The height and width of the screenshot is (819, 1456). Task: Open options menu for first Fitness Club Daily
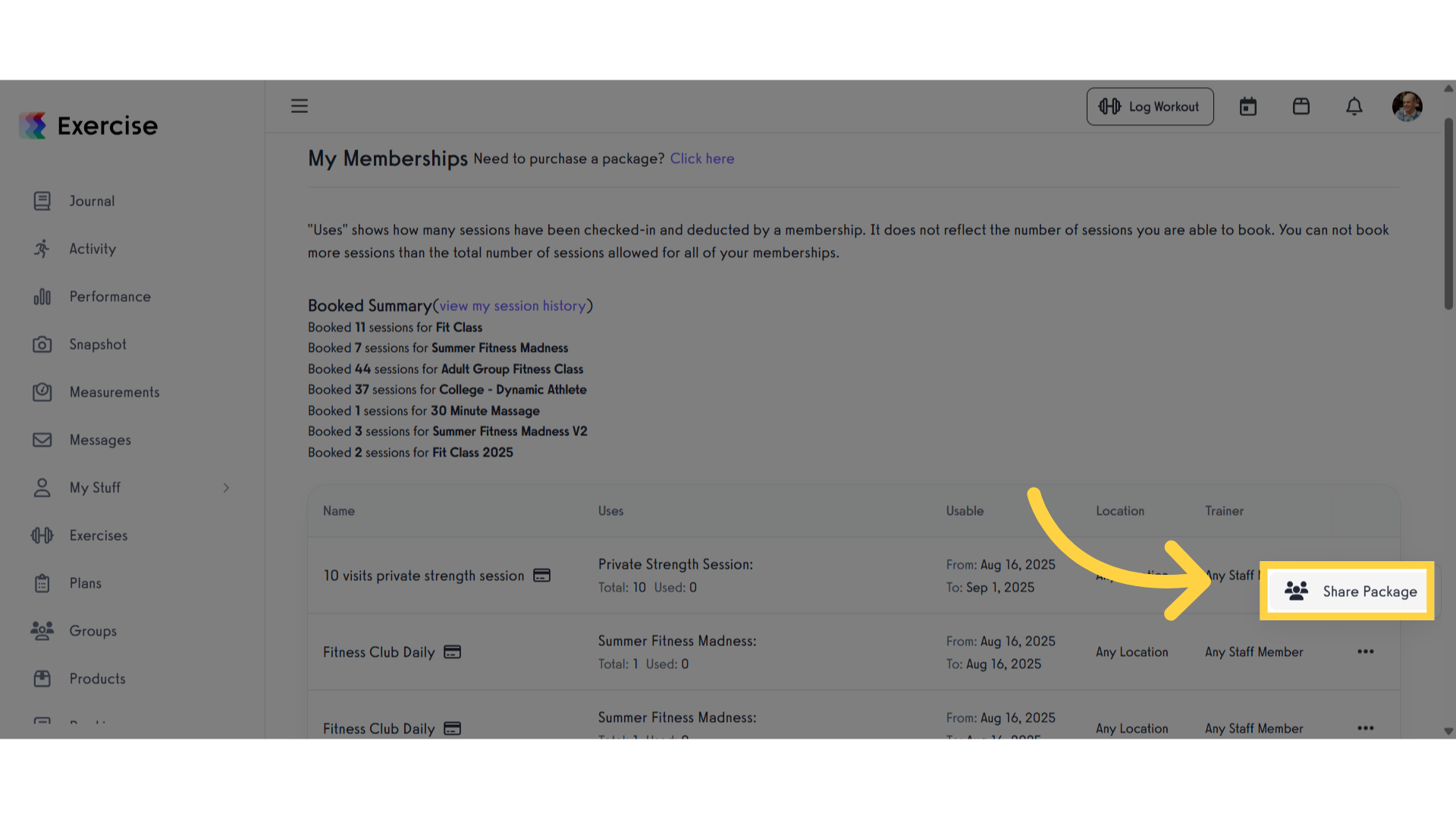[1366, 652]
